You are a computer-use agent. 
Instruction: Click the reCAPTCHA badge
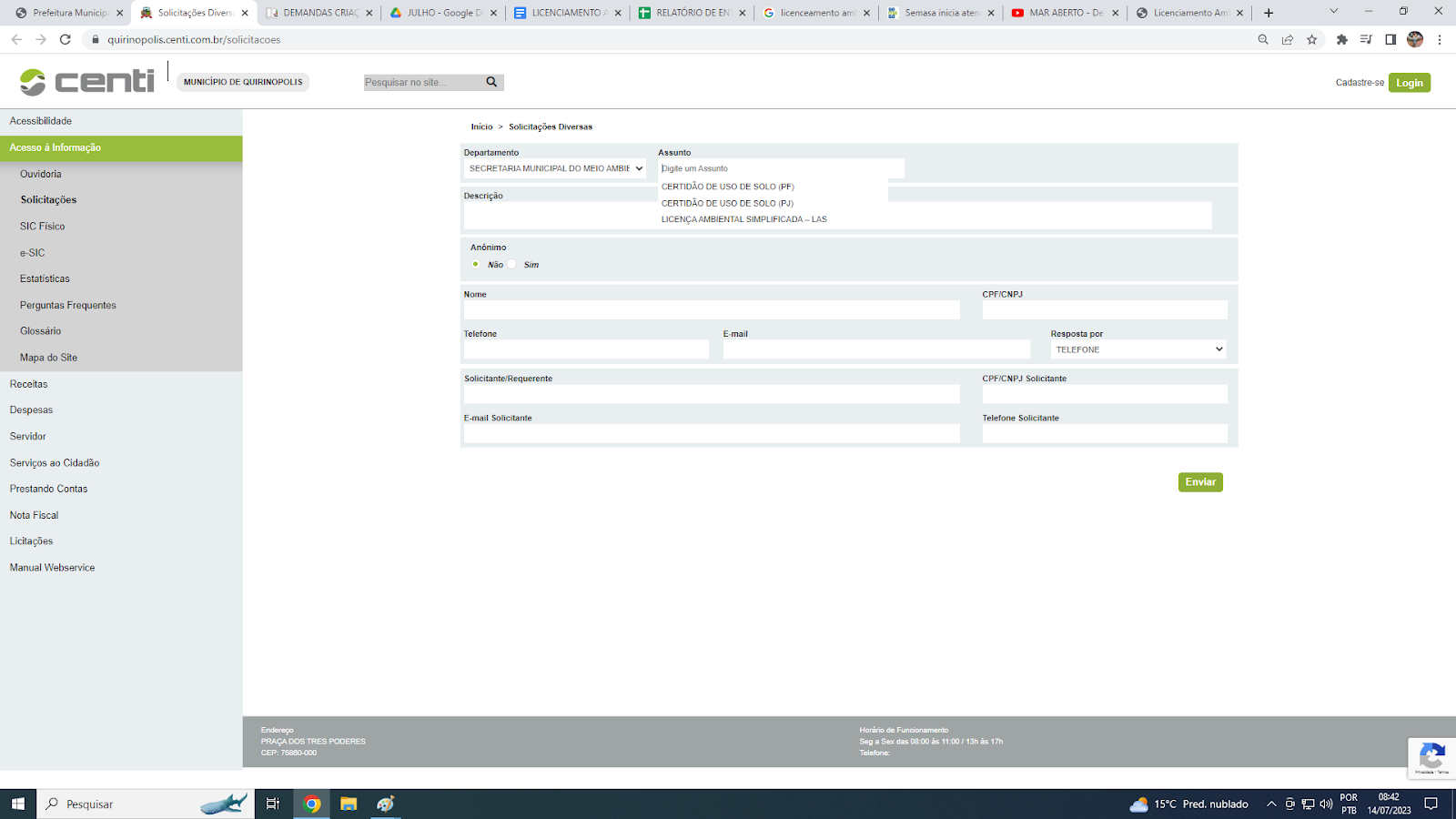coord(1431,757)
